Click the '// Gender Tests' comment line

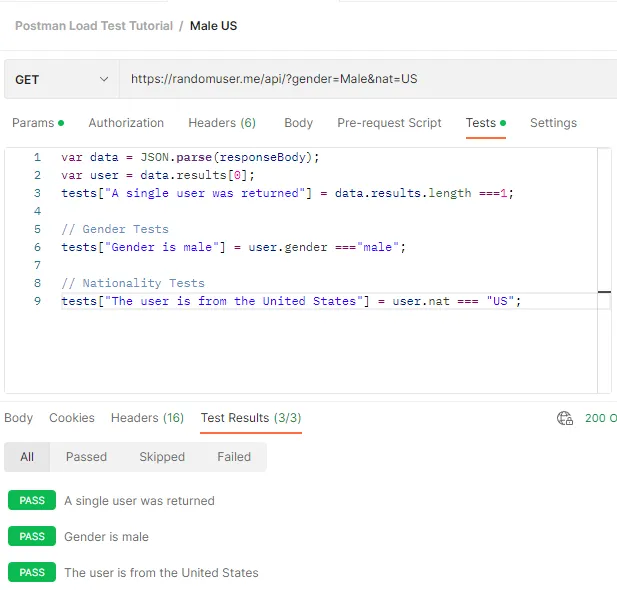(x=115, y=229)
